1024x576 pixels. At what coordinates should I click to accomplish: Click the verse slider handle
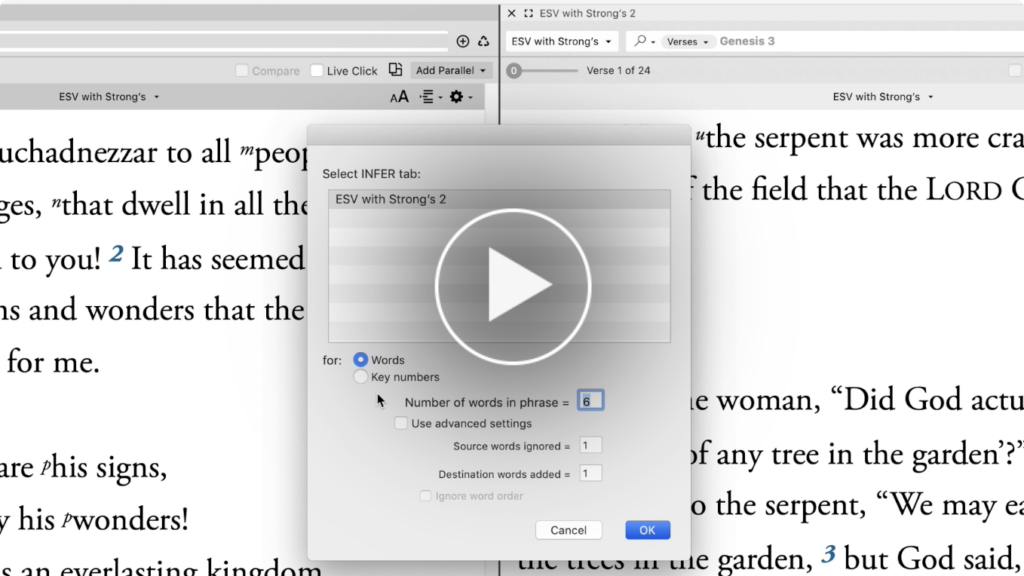[x=514, y=71]
